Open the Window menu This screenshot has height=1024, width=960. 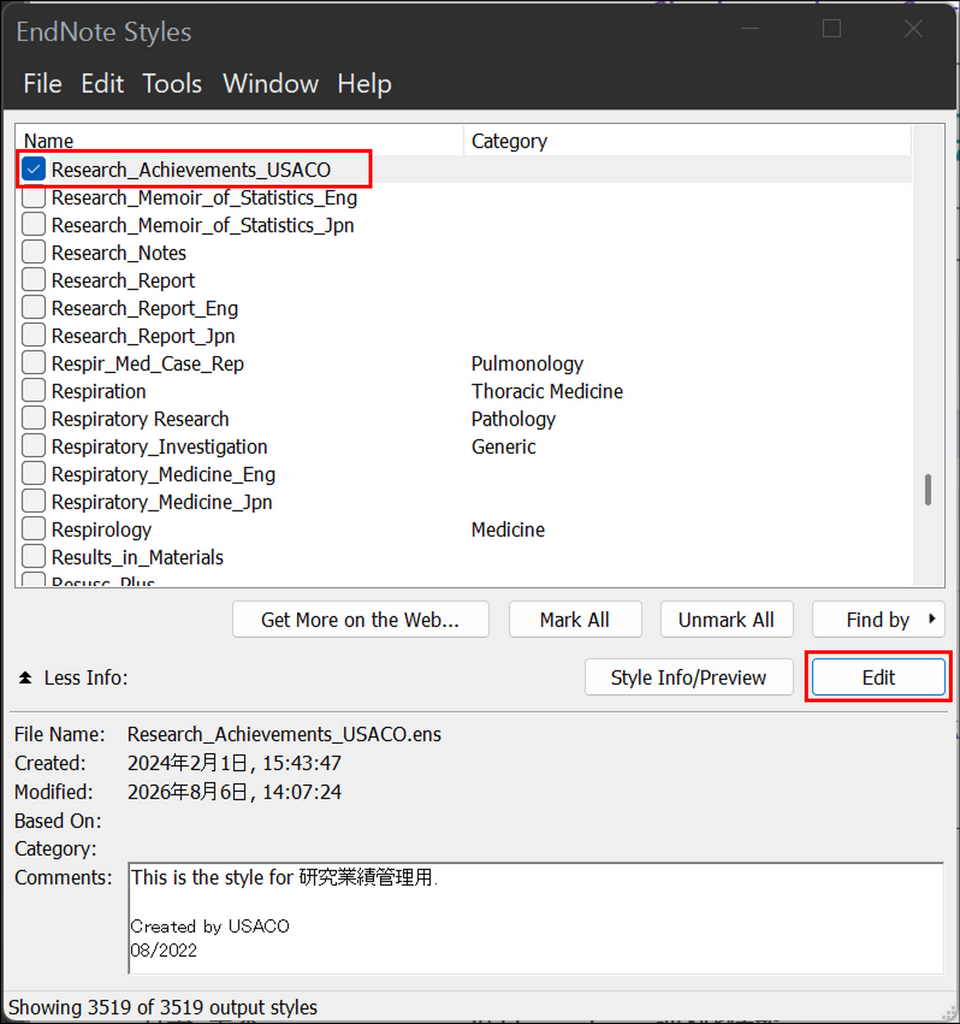pyautogui.click(x=270, y=84)
